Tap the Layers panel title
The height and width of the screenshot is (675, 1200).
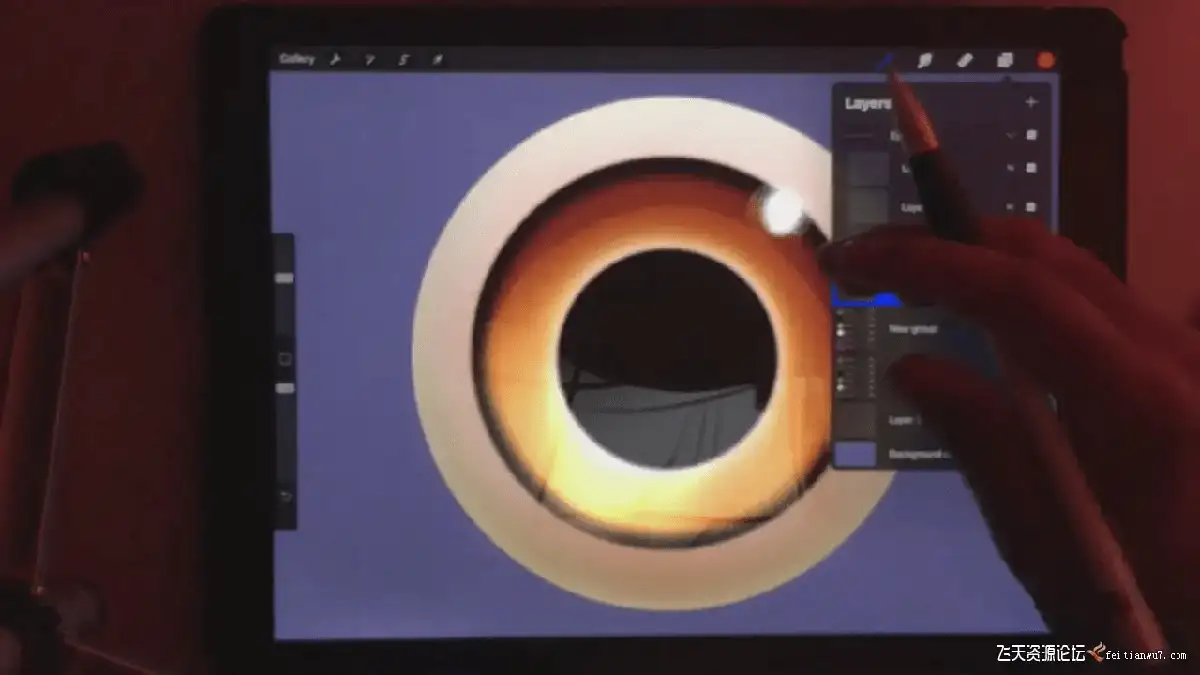(x=868, y=103)
